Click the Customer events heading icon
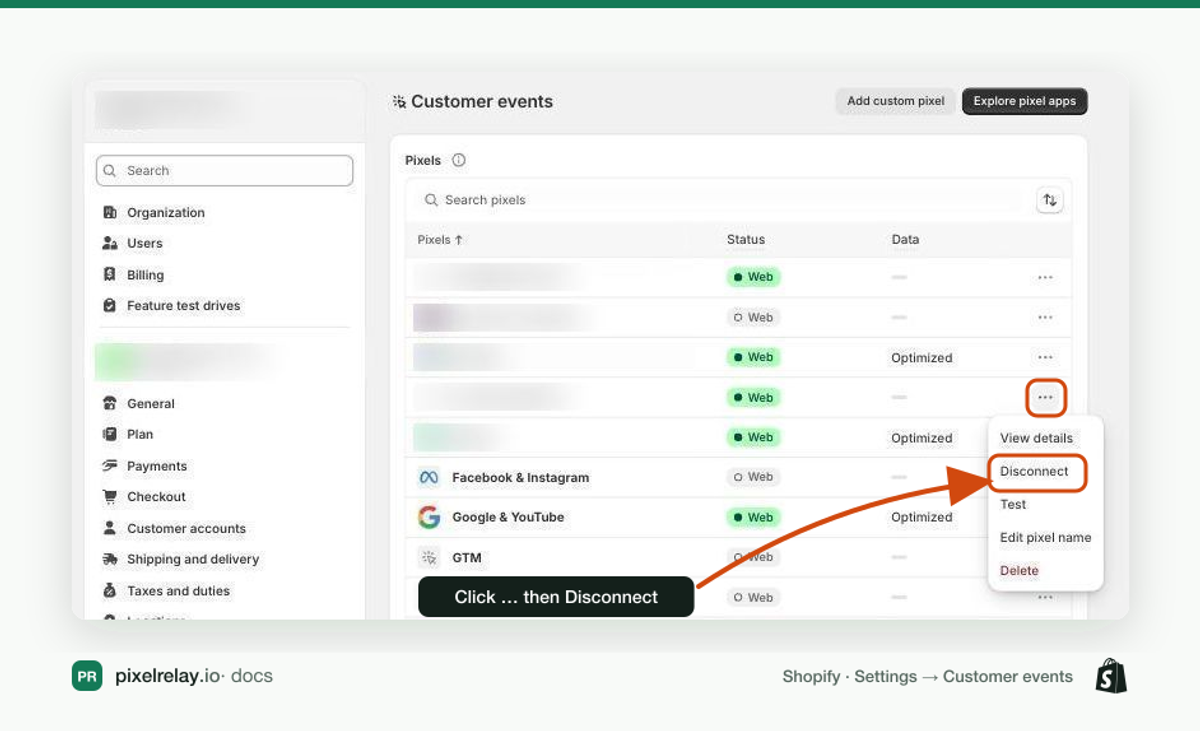The width and height of the screenshot is (1200, 731). click(x=399, y=101)
